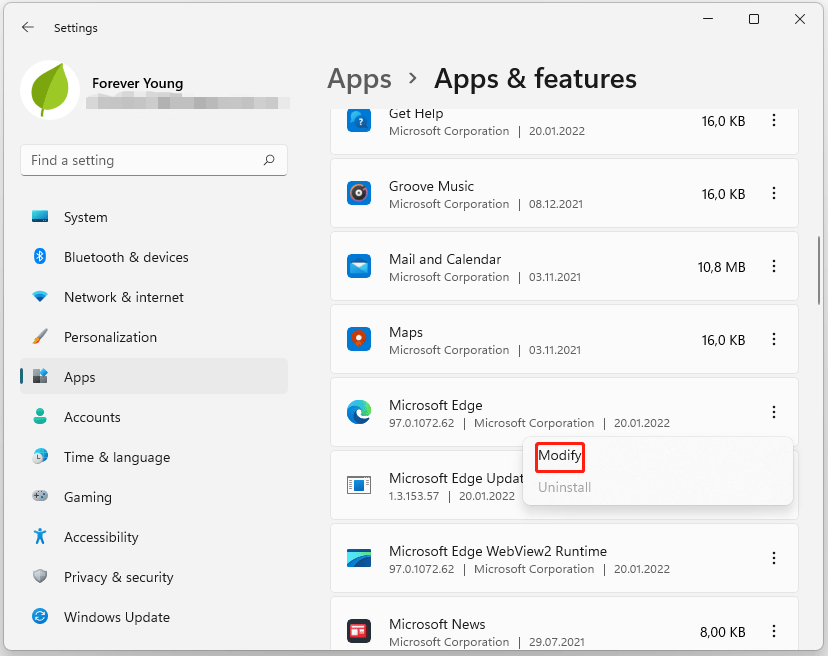Open Accessibility settings
Viewport: 828px width, 656px height.
[154, 537]
